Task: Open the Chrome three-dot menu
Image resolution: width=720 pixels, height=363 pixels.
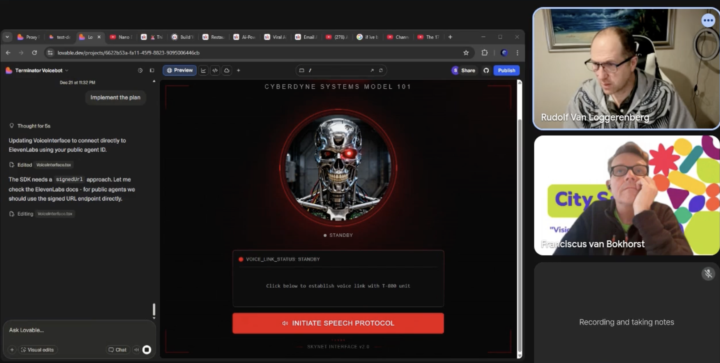Action: (x=518, y=53)
